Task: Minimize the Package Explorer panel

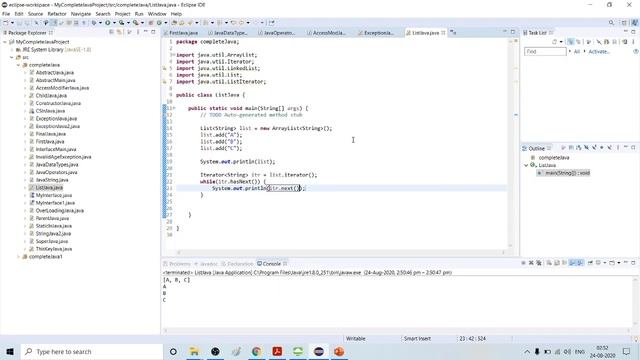Action: (146, 32)
